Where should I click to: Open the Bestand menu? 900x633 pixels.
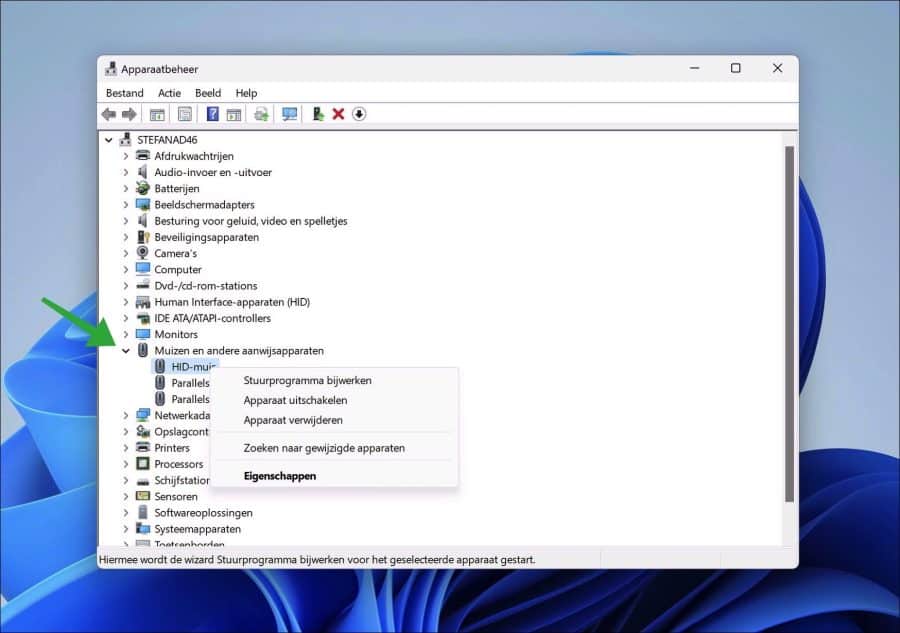(125, 93)
